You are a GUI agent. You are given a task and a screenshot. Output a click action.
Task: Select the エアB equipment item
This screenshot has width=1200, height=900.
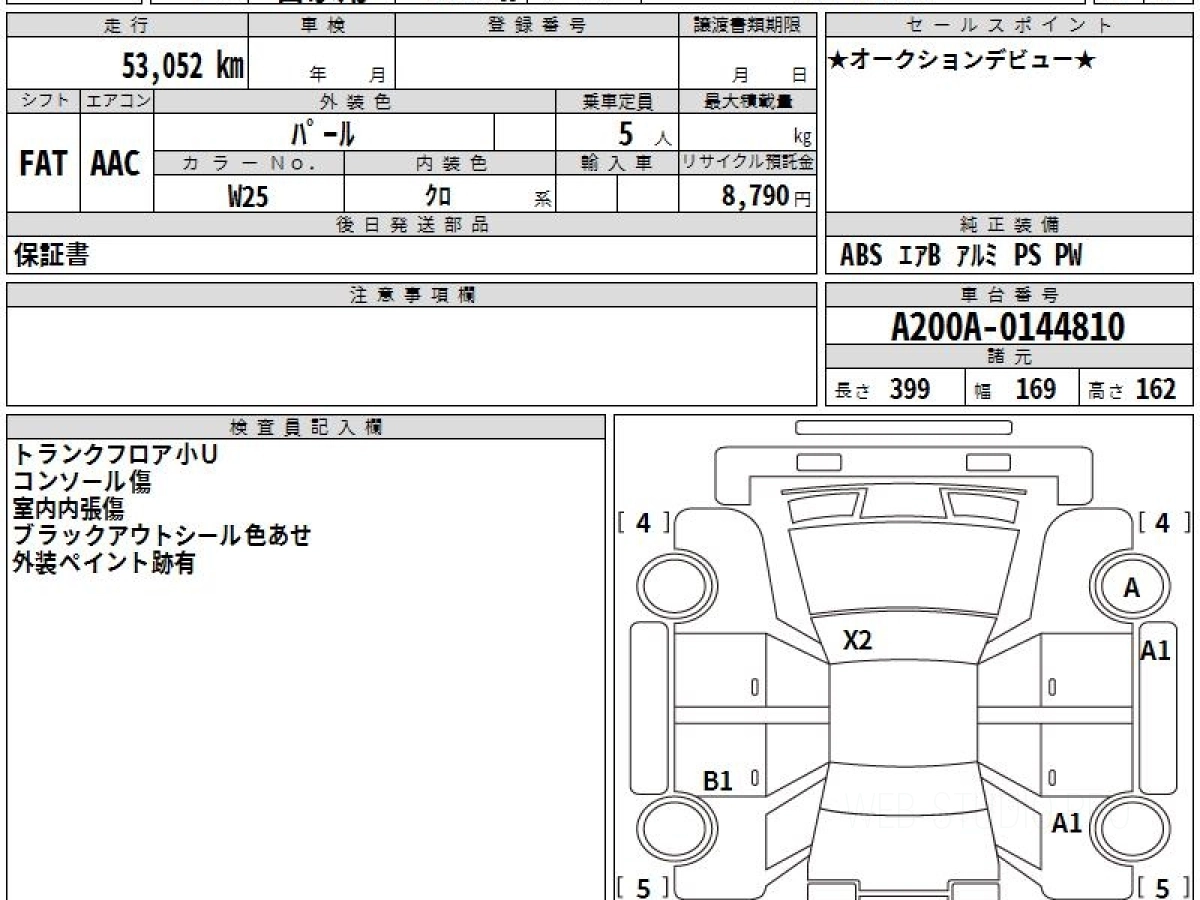coord(920,256)
